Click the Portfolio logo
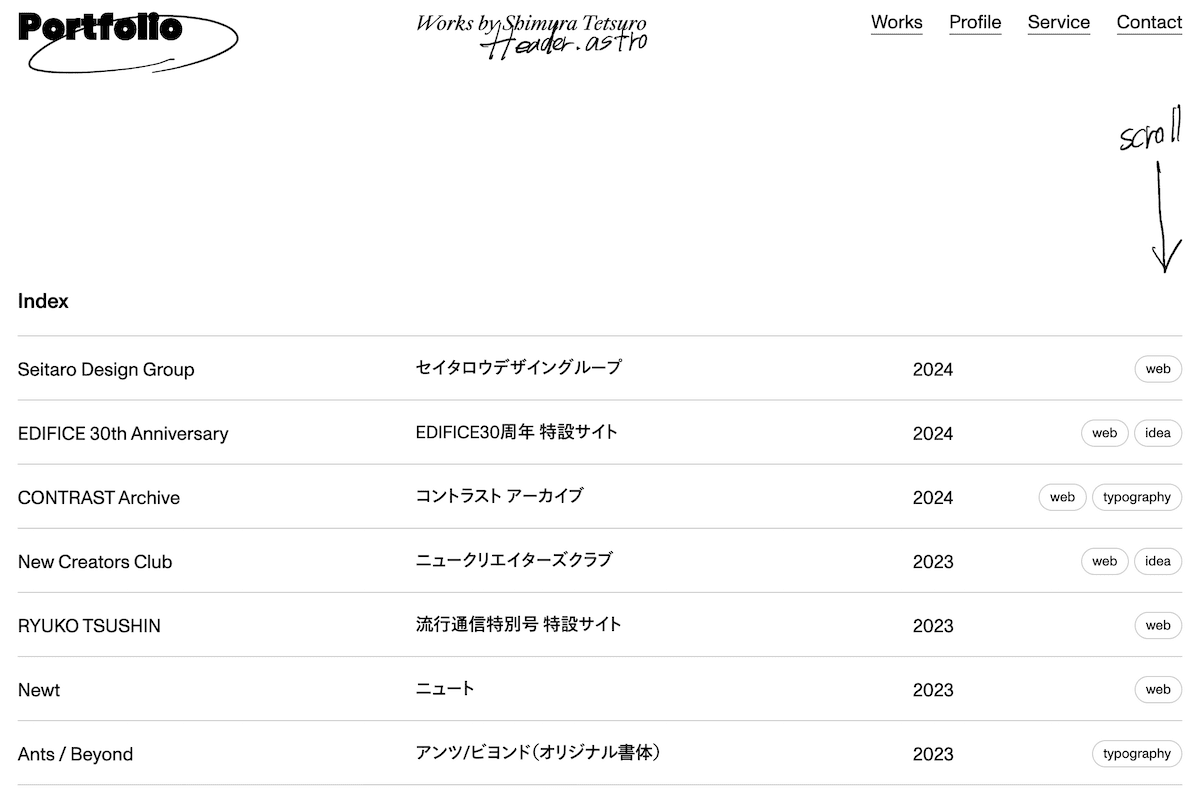The height and width of the screenshot is (800, 1200). tap(128, 41)
